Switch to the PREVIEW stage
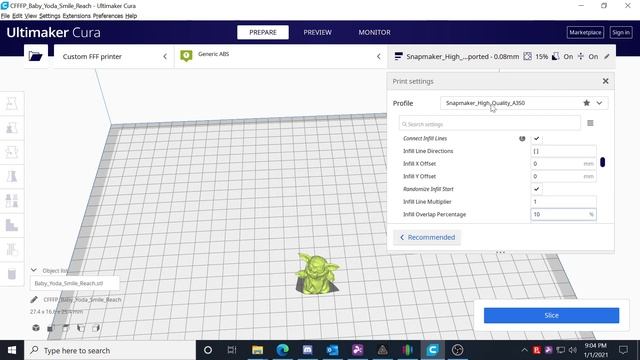This screenshot has height=360, width=640. (318, 32)
